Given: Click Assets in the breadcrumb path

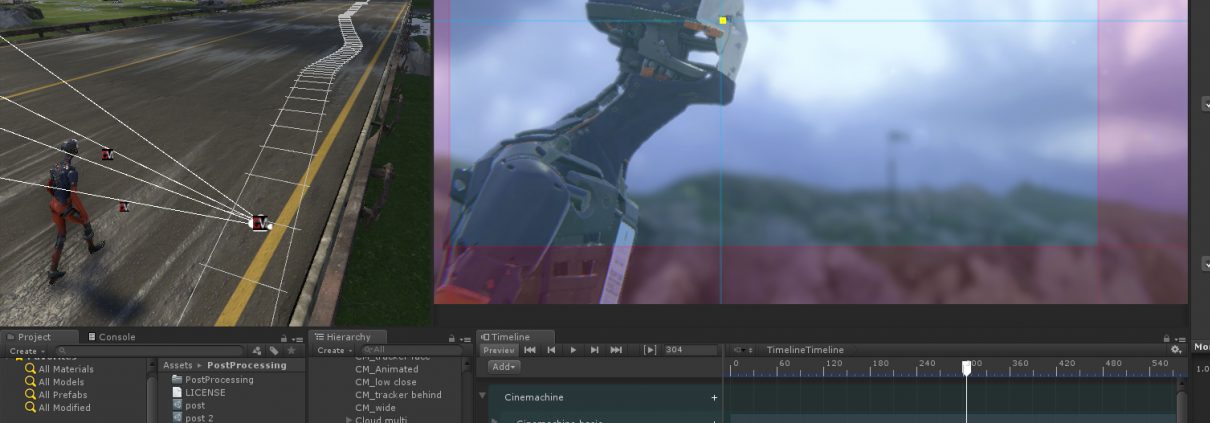Looking at the screenshot, I should (177, 366).
